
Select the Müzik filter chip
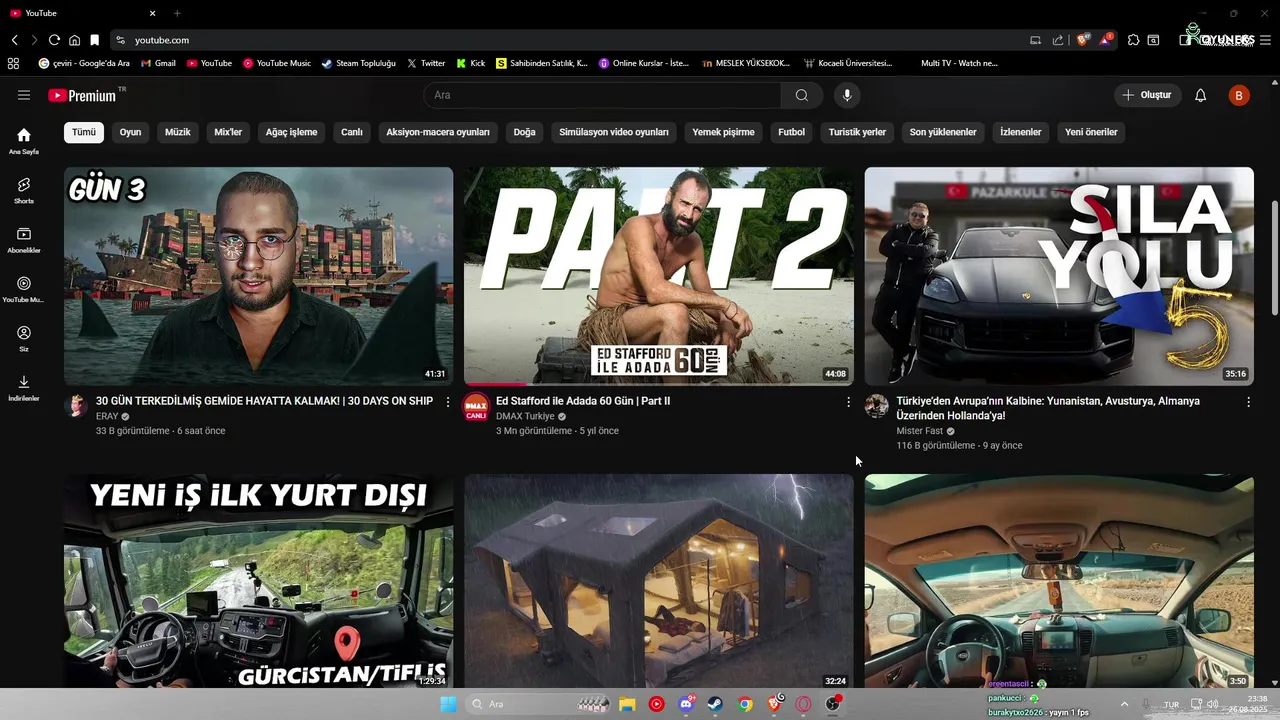pos(177,132)
